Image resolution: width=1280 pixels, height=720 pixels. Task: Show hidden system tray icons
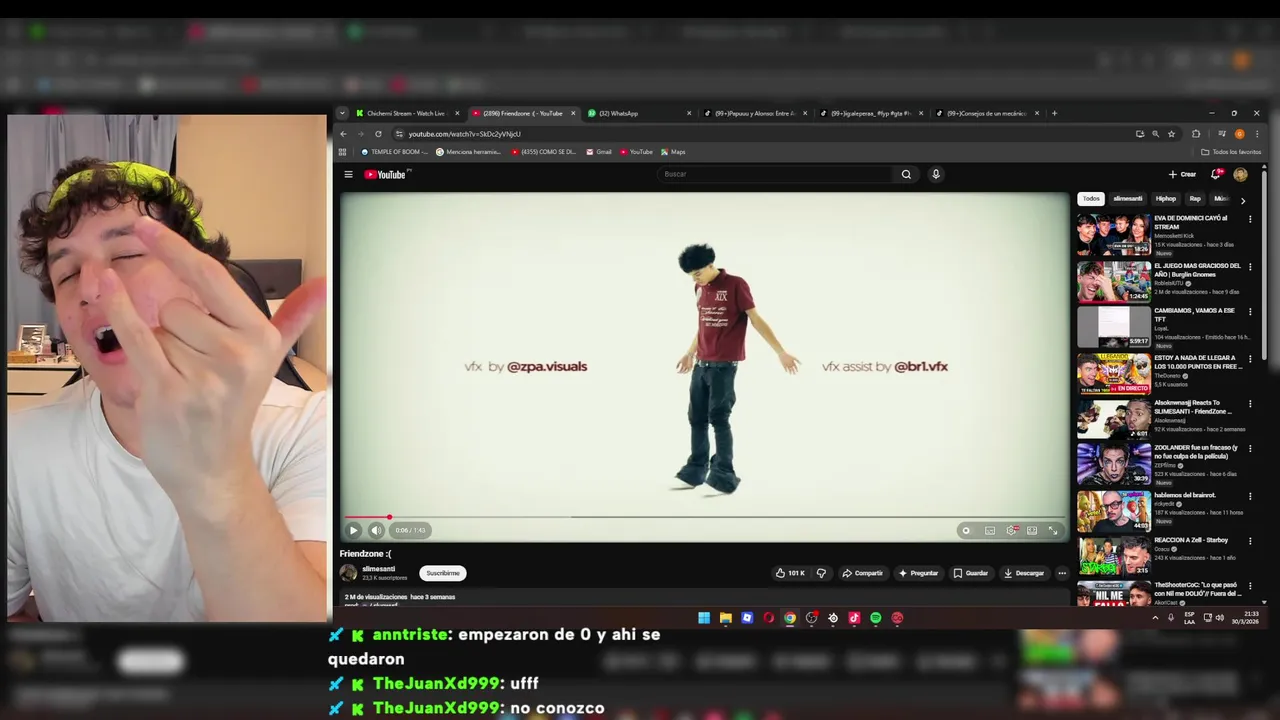pyautogui.click(x=1155, y=618)
